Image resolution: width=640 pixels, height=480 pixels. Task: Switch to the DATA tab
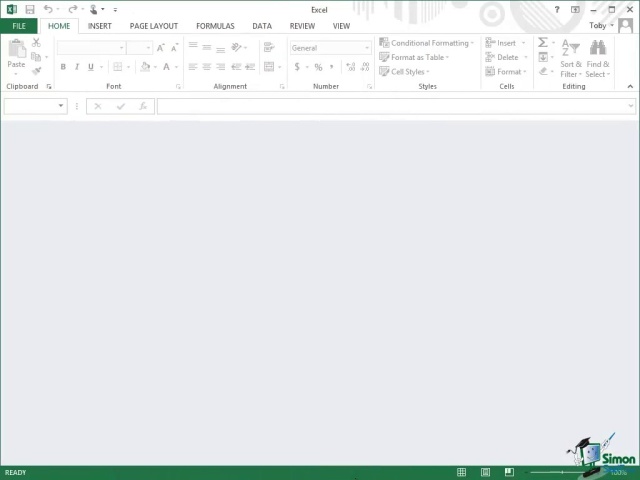(262, 26)
